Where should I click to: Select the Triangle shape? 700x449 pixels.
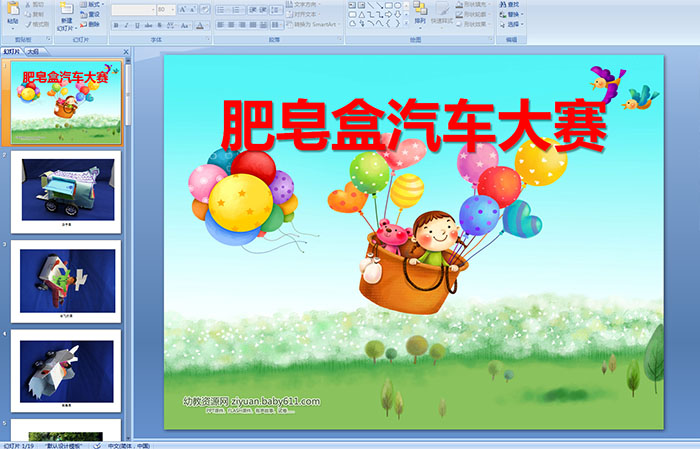point(362,15)
